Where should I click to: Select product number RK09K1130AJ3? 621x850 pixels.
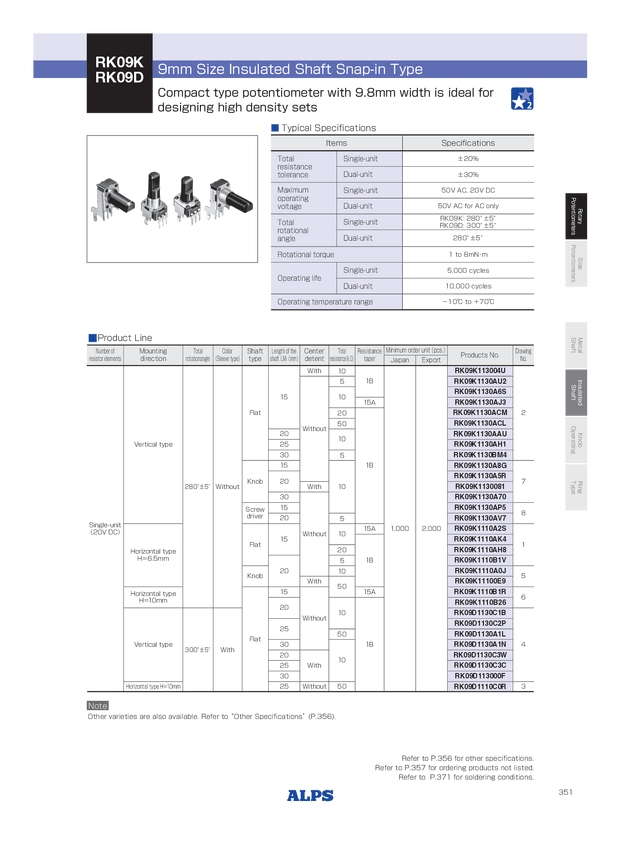(480, 402)
